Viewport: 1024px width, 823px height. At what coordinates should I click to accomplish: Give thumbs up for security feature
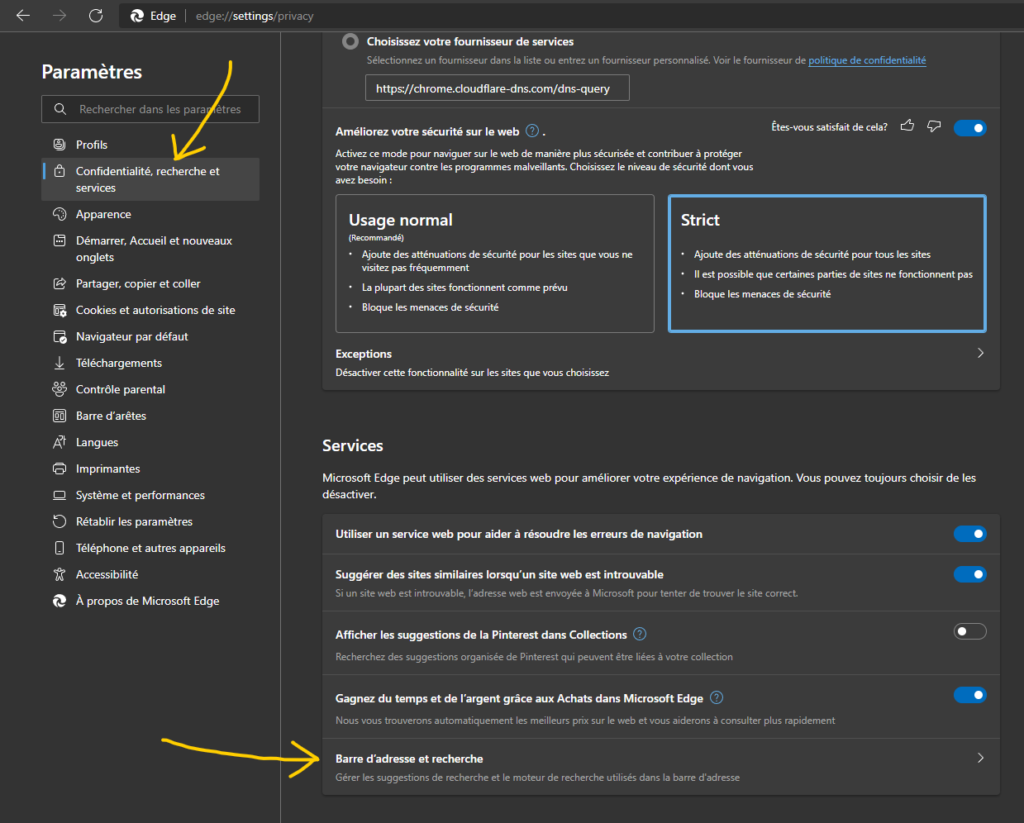[x=908, y=126]
